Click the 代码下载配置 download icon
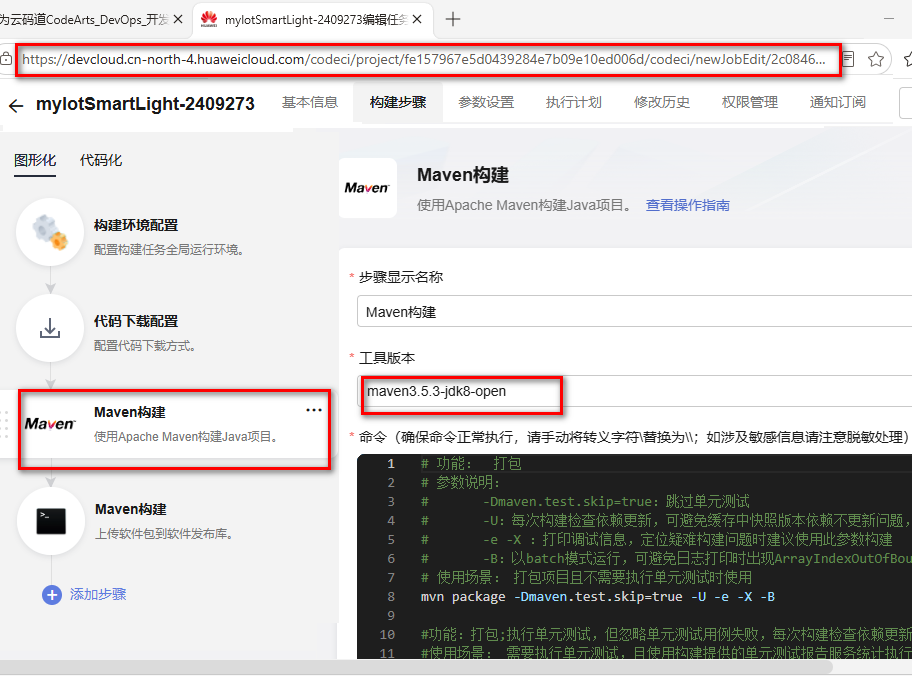The image size is (912, 677). 50,328
